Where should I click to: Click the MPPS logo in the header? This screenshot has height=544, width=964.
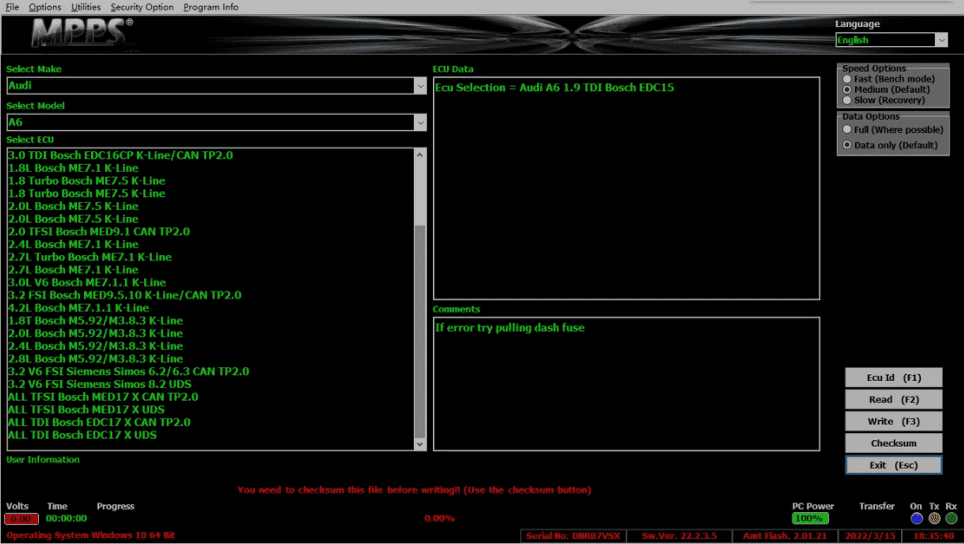[81, 34]
